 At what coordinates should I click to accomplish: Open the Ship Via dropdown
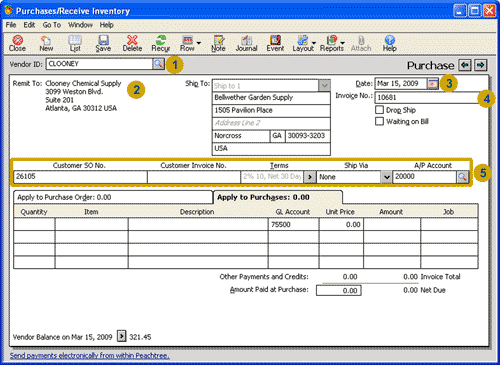point(386,177)
